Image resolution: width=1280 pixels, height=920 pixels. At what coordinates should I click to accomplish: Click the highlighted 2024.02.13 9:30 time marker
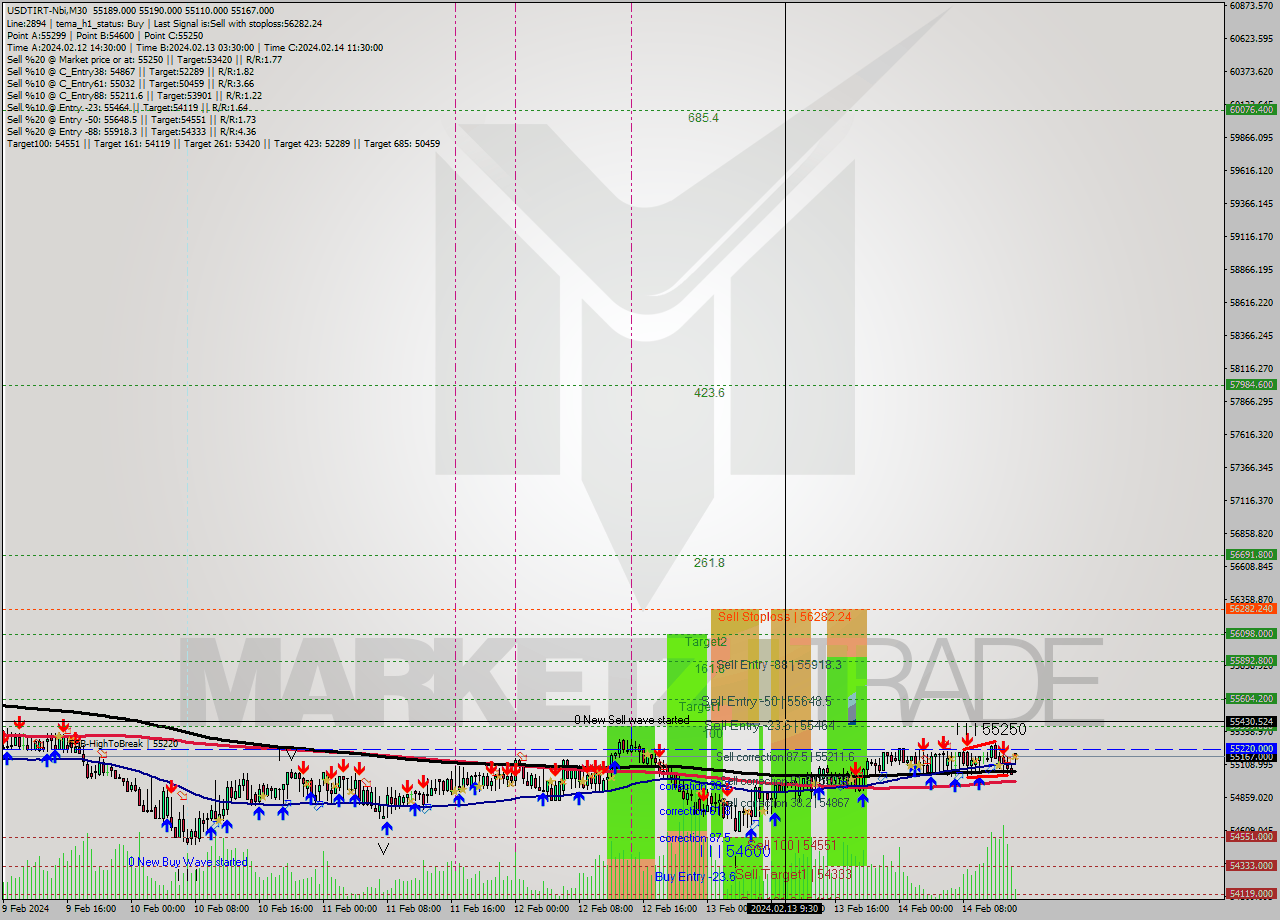[x=785, y=909]
